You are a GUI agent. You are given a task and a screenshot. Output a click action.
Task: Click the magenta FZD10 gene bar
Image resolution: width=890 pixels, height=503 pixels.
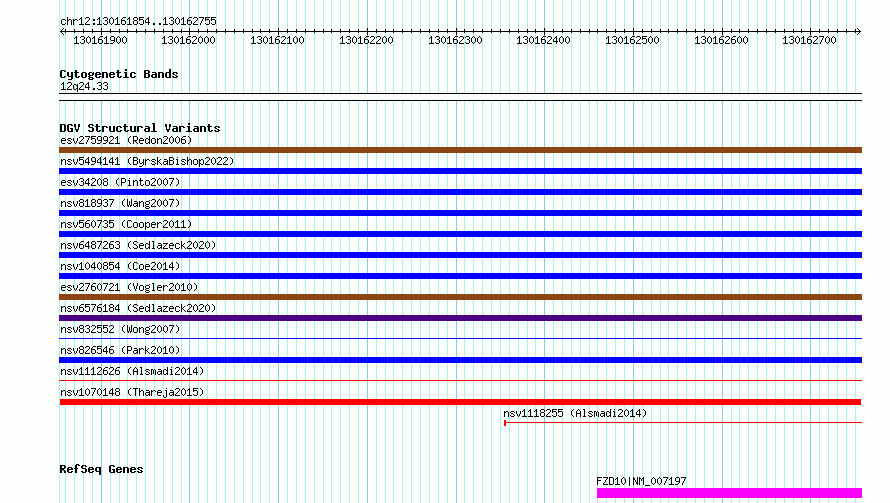(x=729, y=493)
